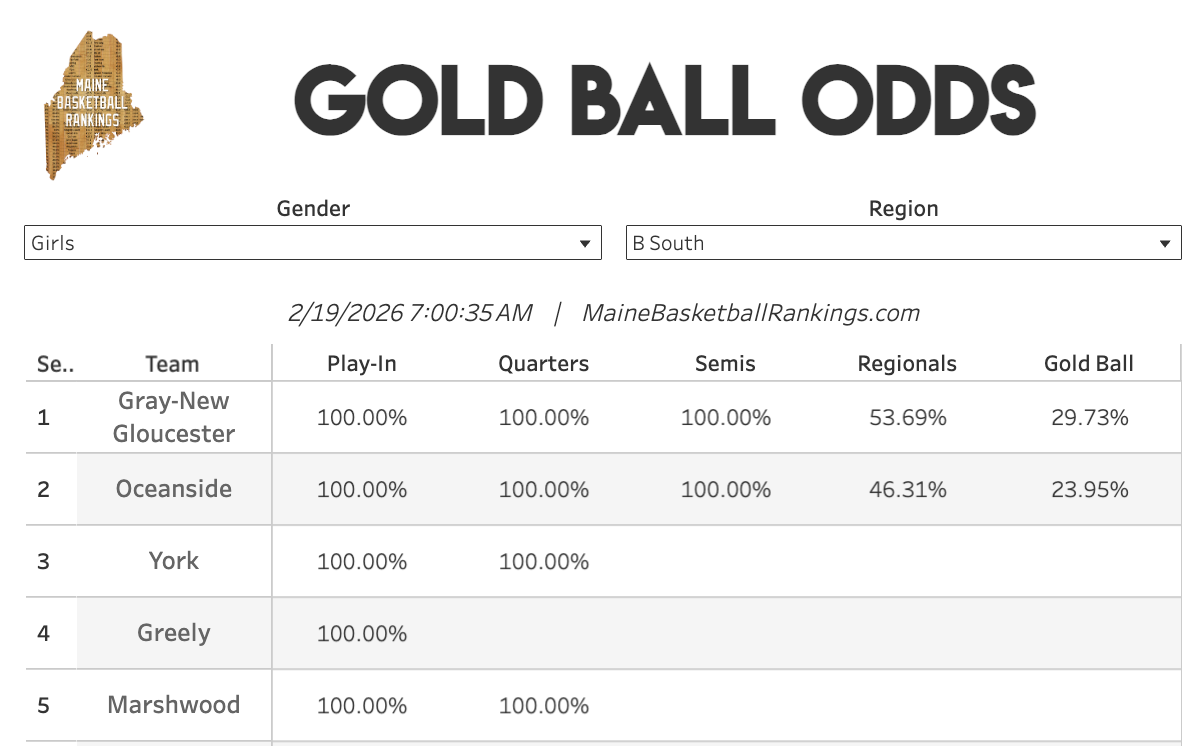Select the Greely team name
Viewport: 1200px width, 746px height.
(174, 633)
